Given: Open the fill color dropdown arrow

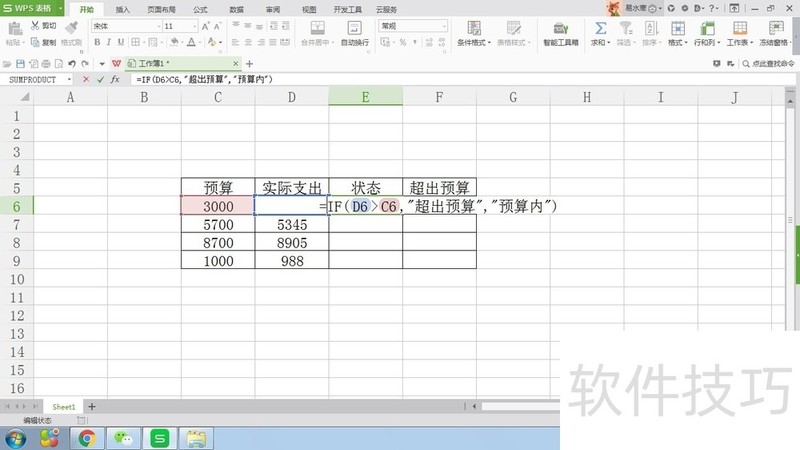Looking at the screenshot, I should pyautogui.click(x=182, y=42).
